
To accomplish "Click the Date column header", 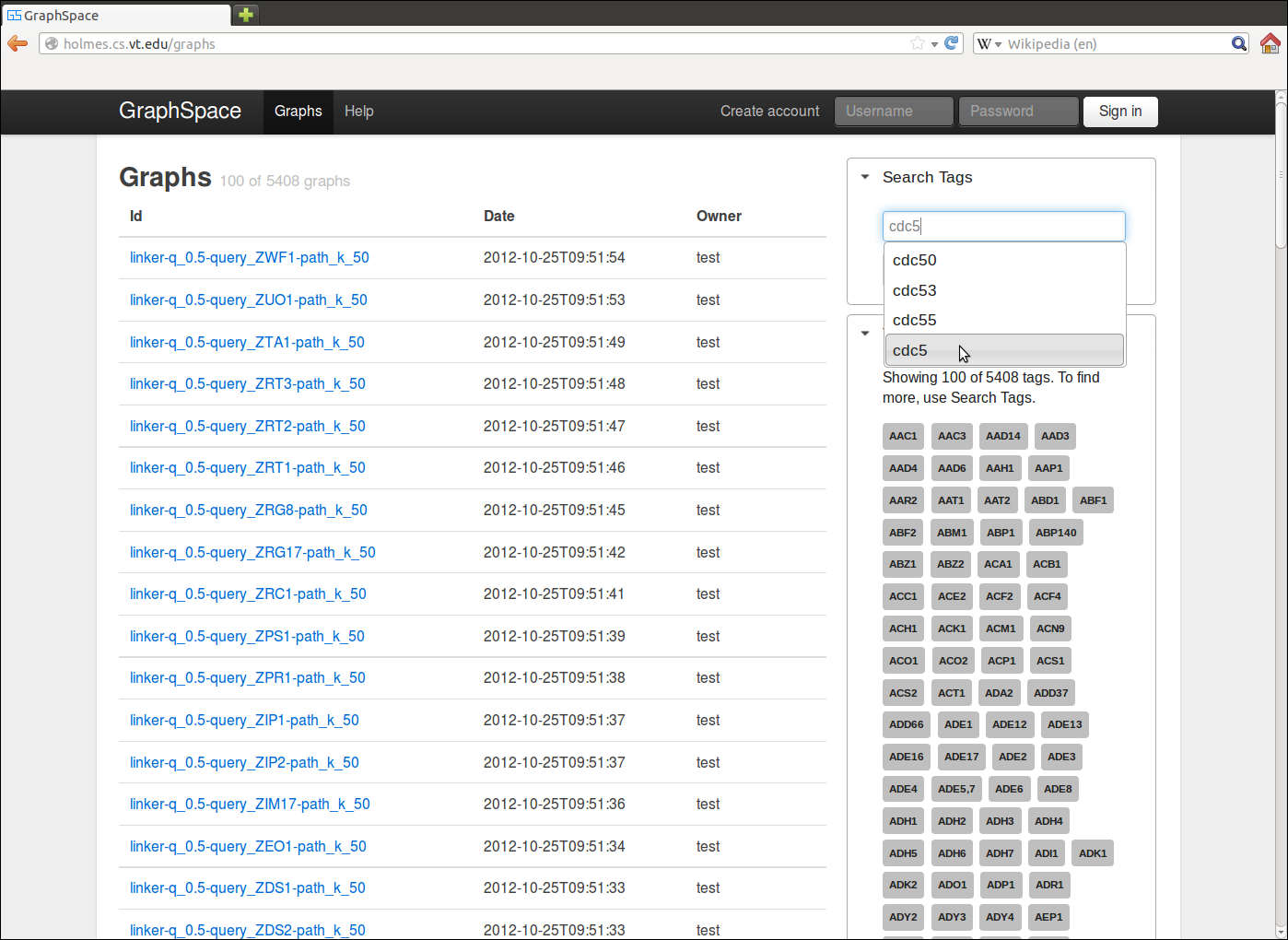I will 499,217.
